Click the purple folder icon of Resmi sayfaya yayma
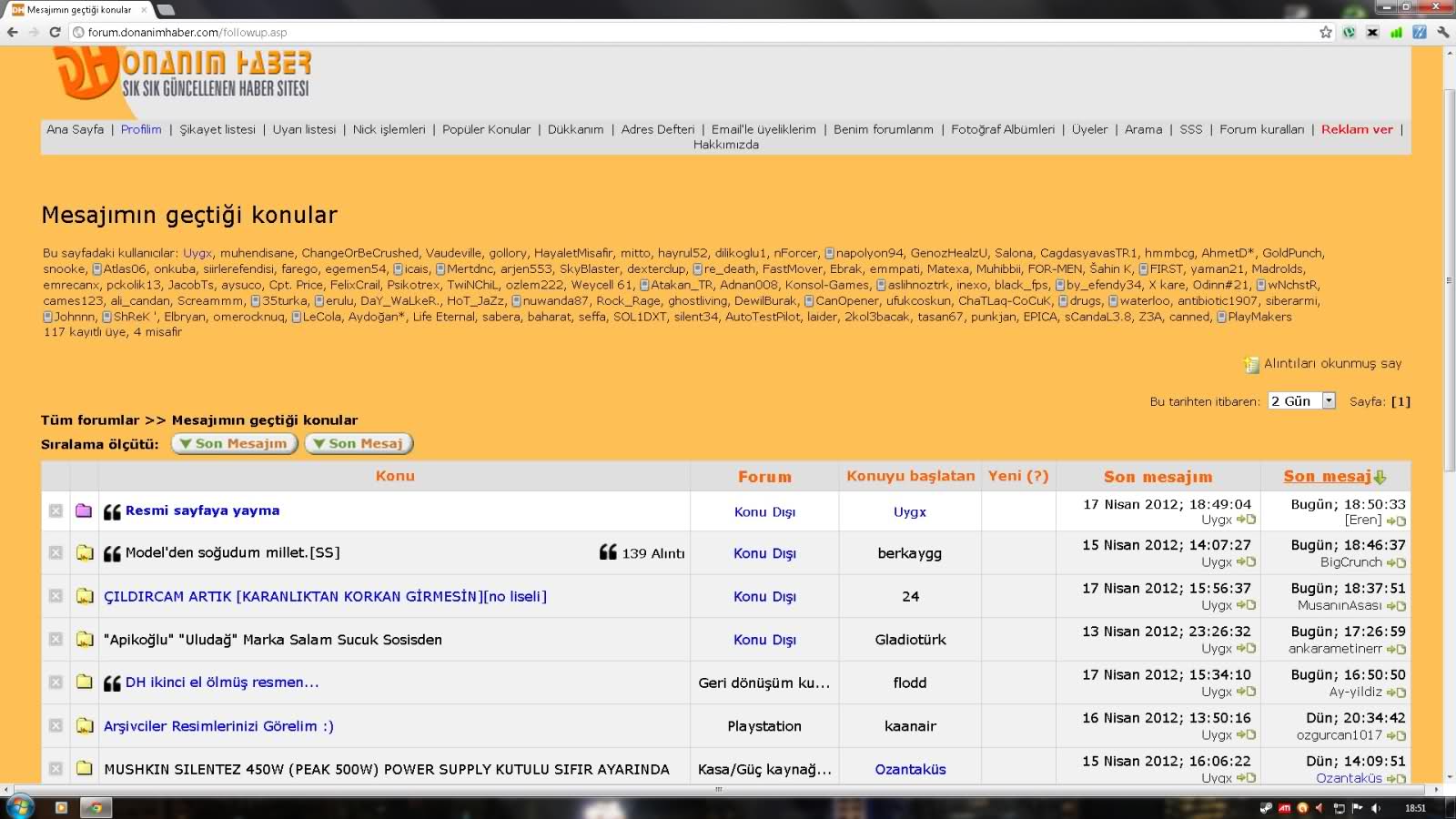Image resolution: width=1456 pixels, height=819 pixels. pos(84,511)
